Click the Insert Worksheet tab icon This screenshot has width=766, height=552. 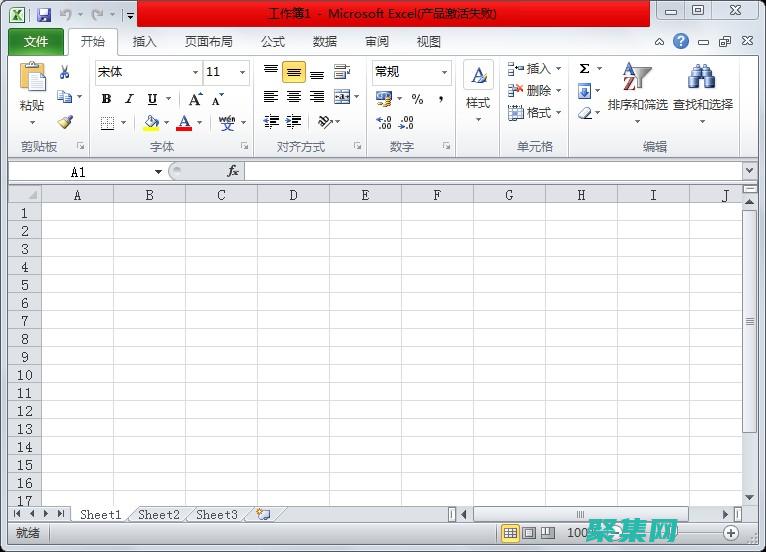tap(263, 514)
